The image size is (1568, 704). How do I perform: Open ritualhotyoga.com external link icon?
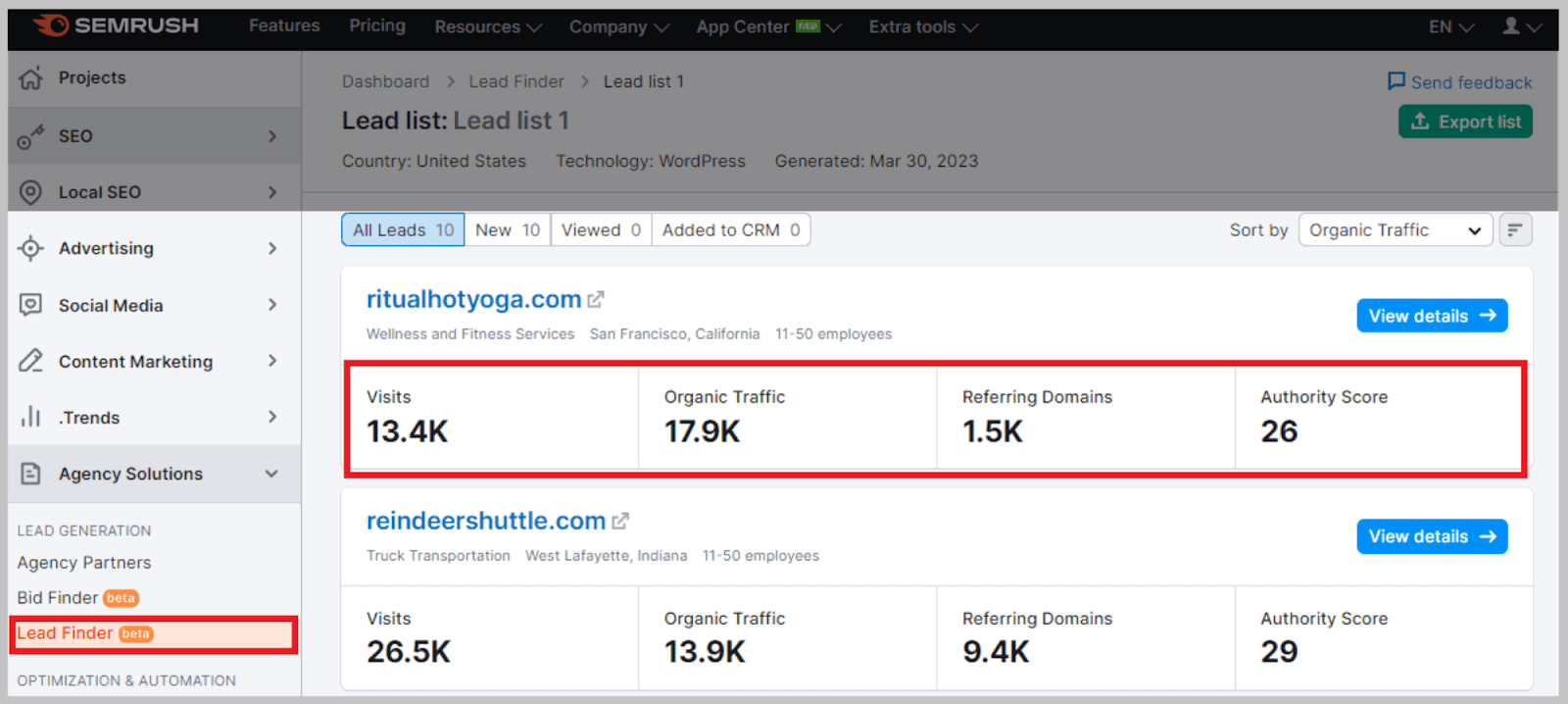click(x=596, y=299)
